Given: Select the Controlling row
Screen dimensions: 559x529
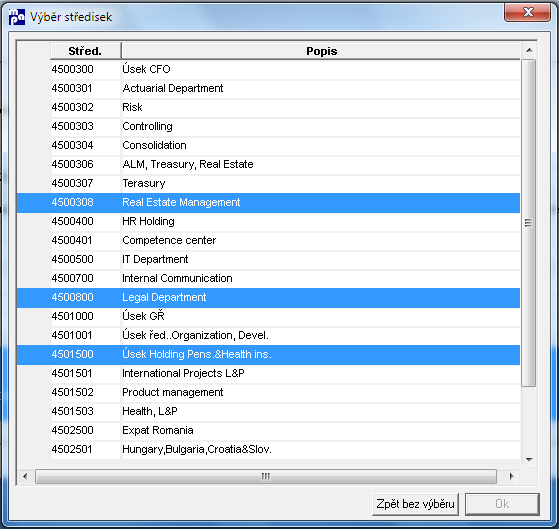Looking at the screenshot, I should point(268,126).
